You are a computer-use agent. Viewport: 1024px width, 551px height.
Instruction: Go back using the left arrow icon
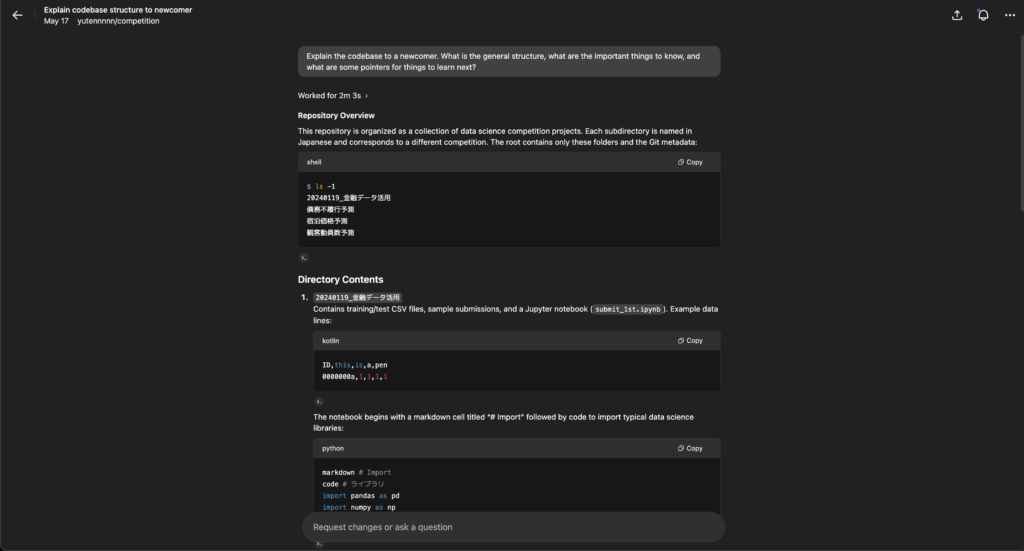click(x=18, y=15)
